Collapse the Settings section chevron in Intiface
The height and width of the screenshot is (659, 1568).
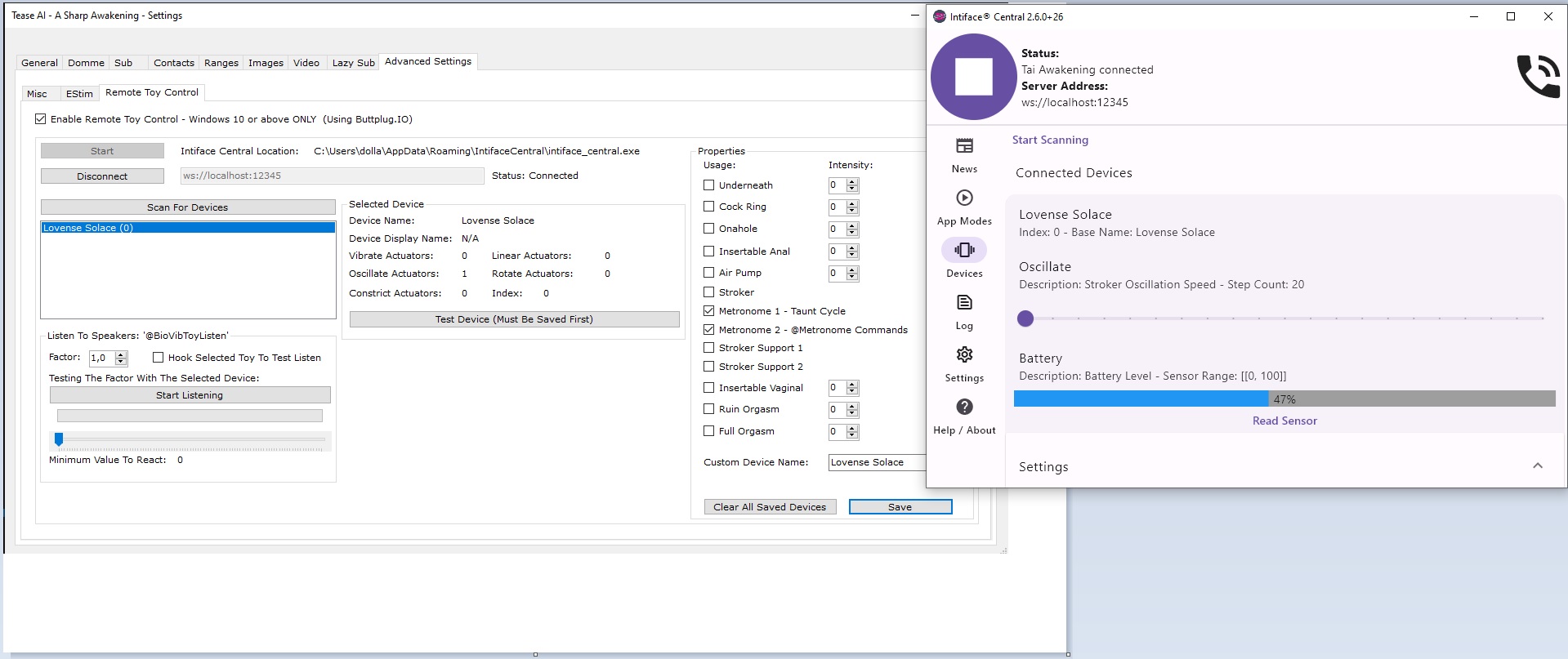click(1538, 465)
